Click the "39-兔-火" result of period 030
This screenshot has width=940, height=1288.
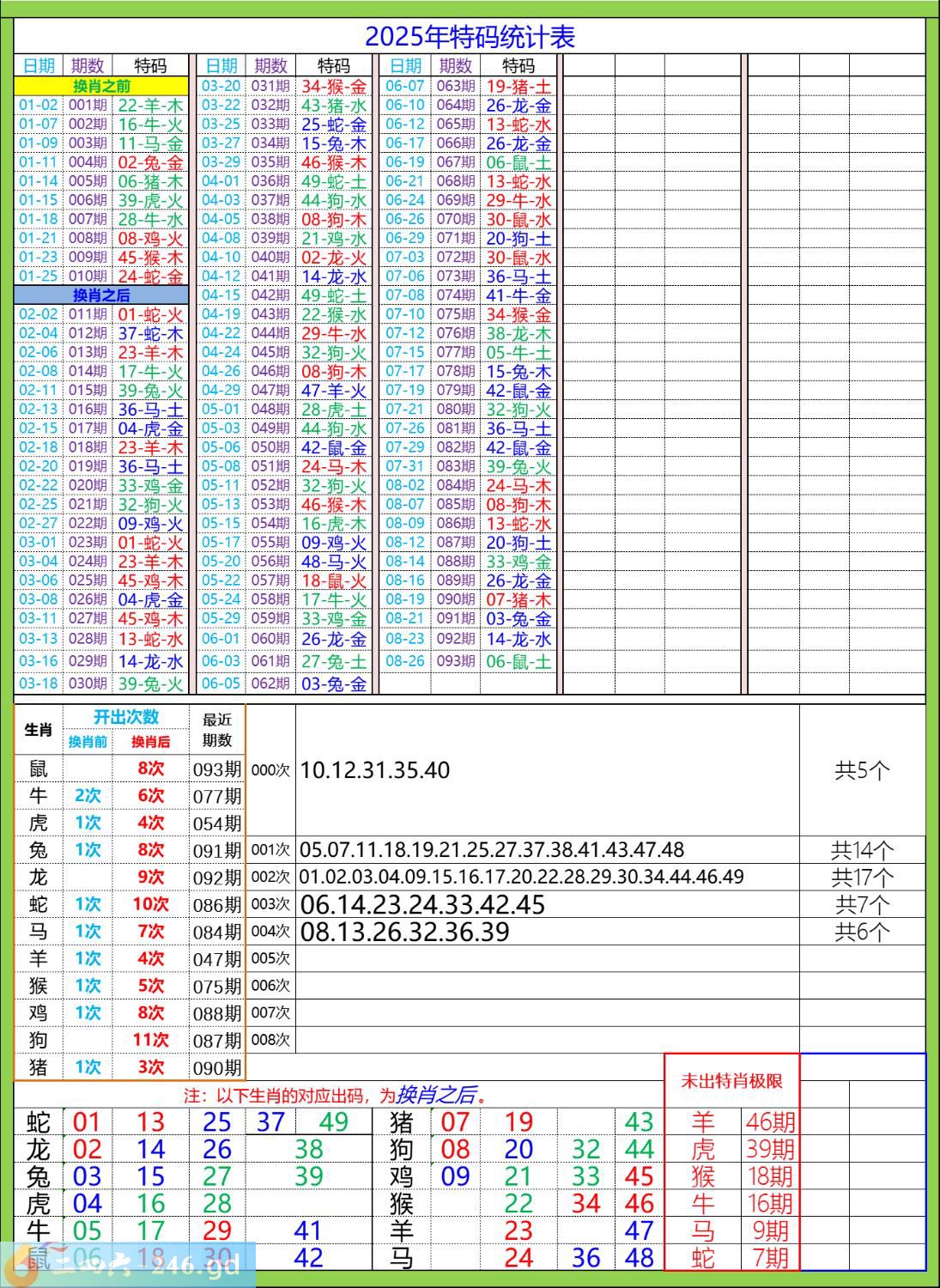coord(150,683)
